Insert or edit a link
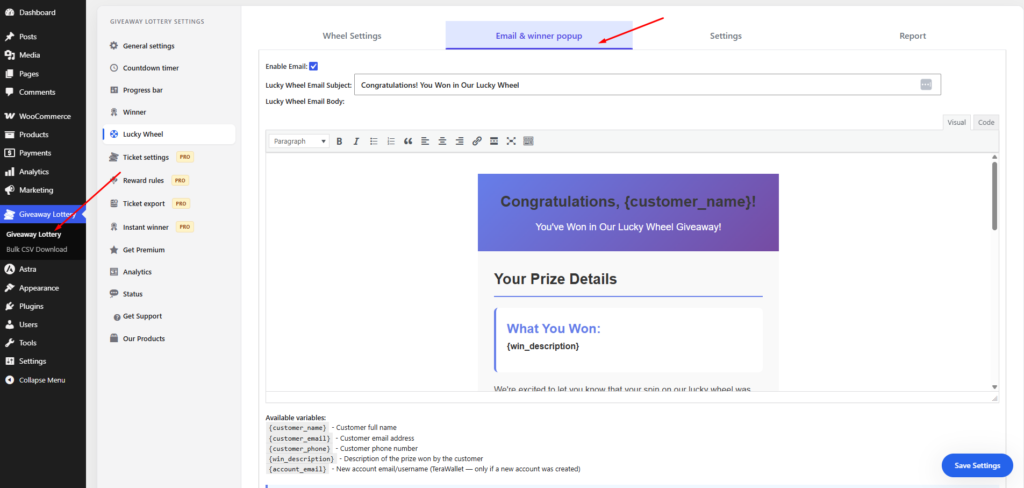 click(477, 141)
